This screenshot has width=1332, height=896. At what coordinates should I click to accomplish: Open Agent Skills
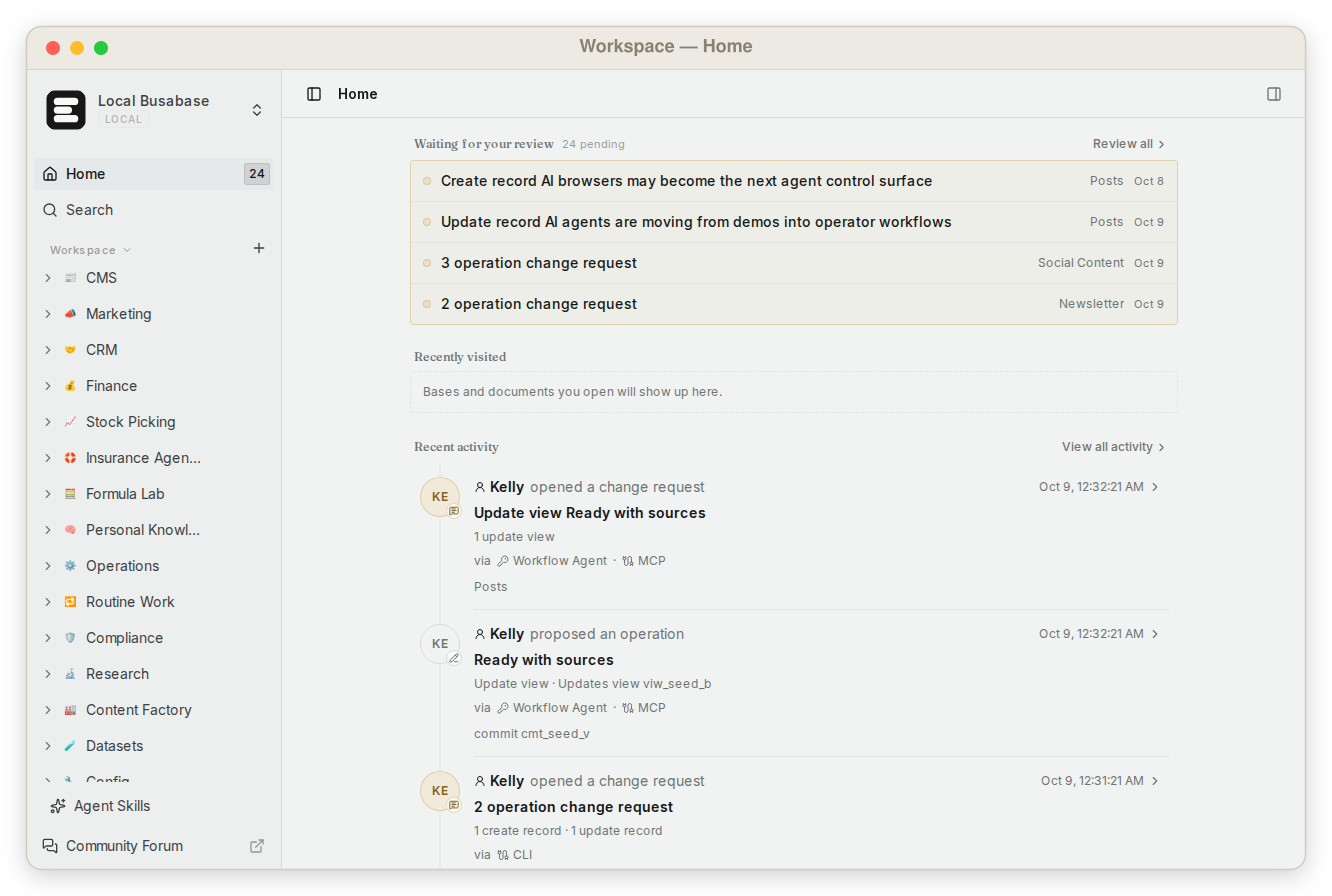tap(152, 806)
